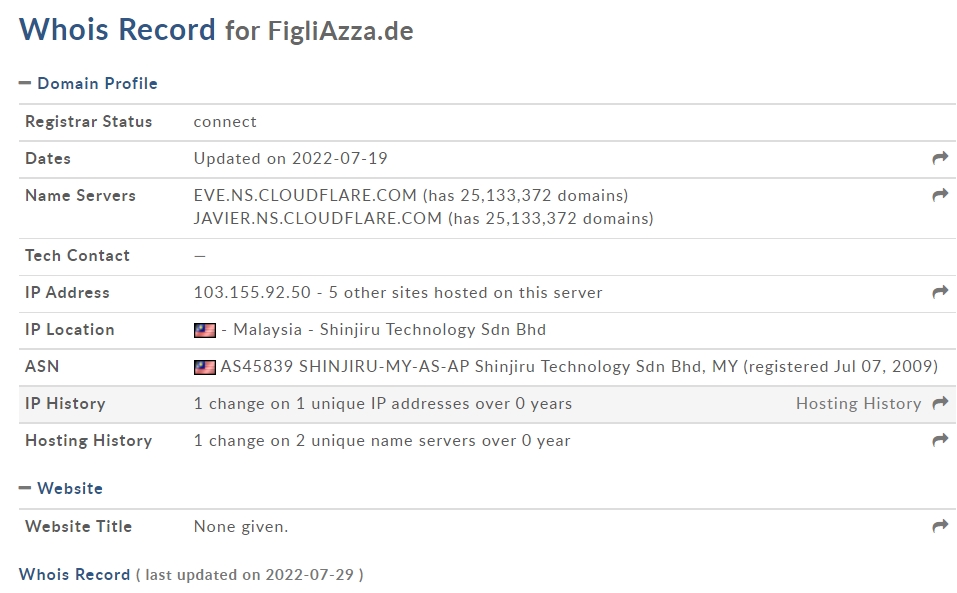Click the minus icon beside Domain Profile

click(25, 83)
